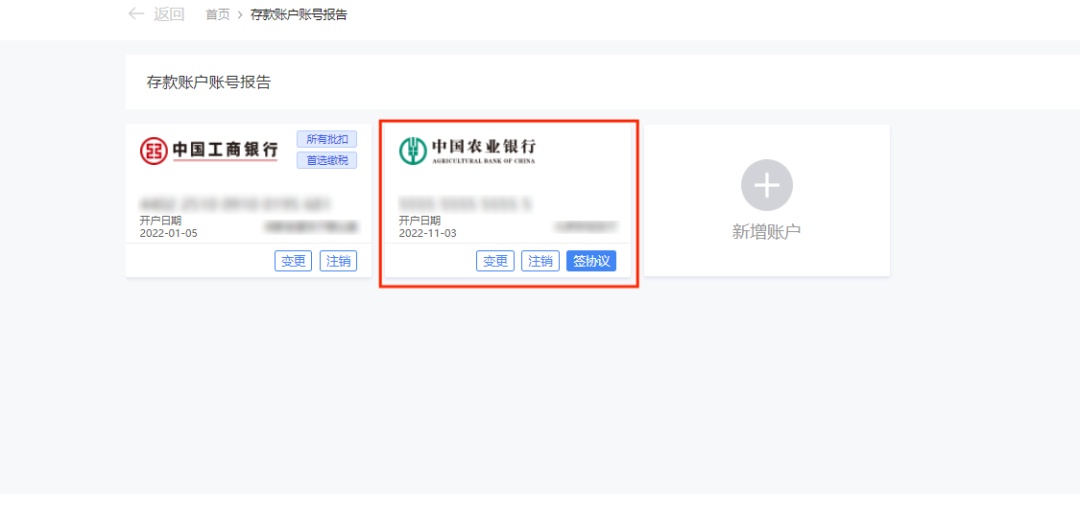Click the 返回 text link
Viewport: 1080px width, 516px height.
pyautogui.click(x=169, y=14)
